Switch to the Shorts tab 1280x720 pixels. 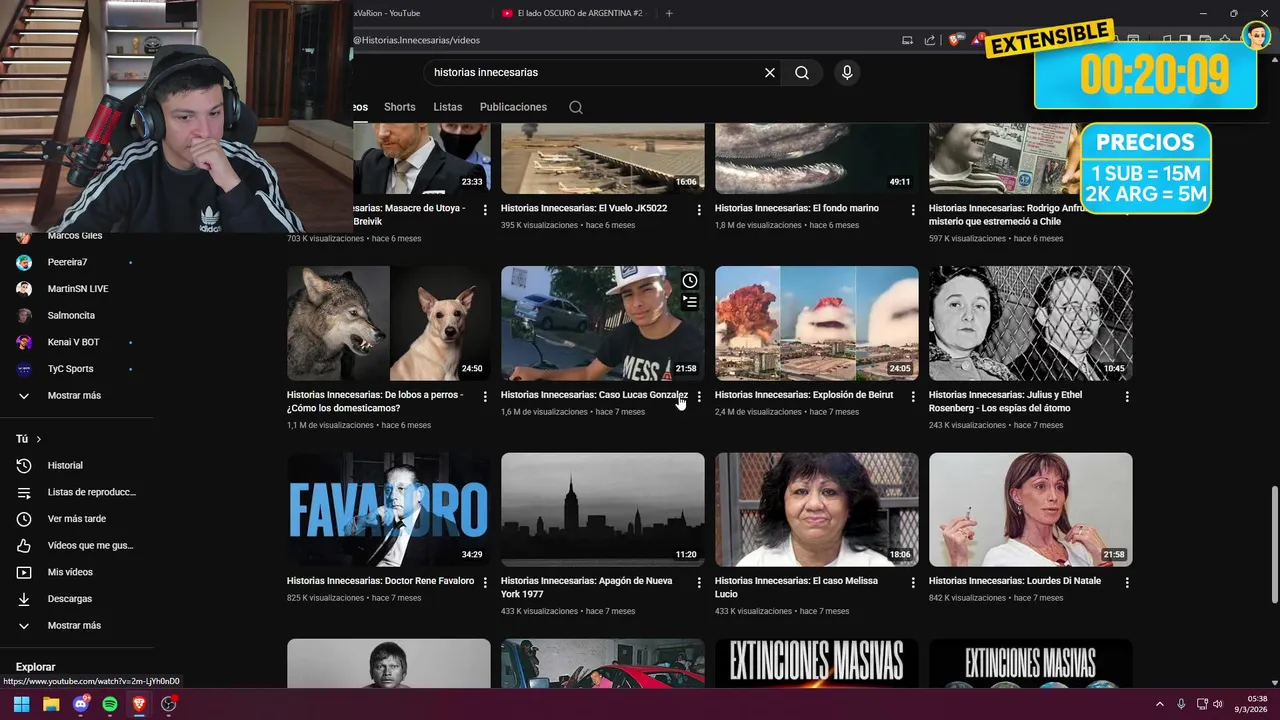pos(399,107)
